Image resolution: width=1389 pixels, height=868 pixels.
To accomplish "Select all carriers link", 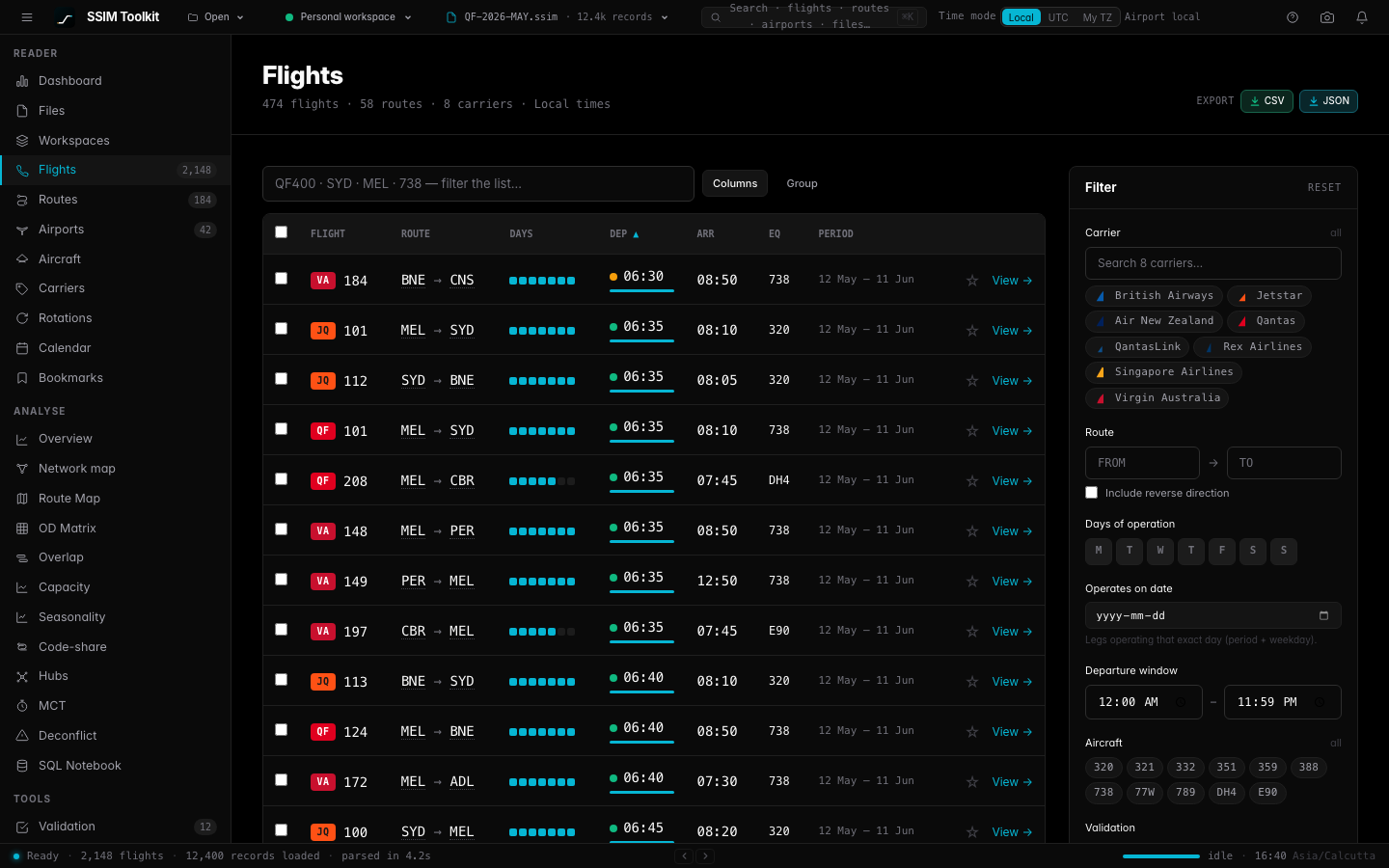I will (1336, 232).
